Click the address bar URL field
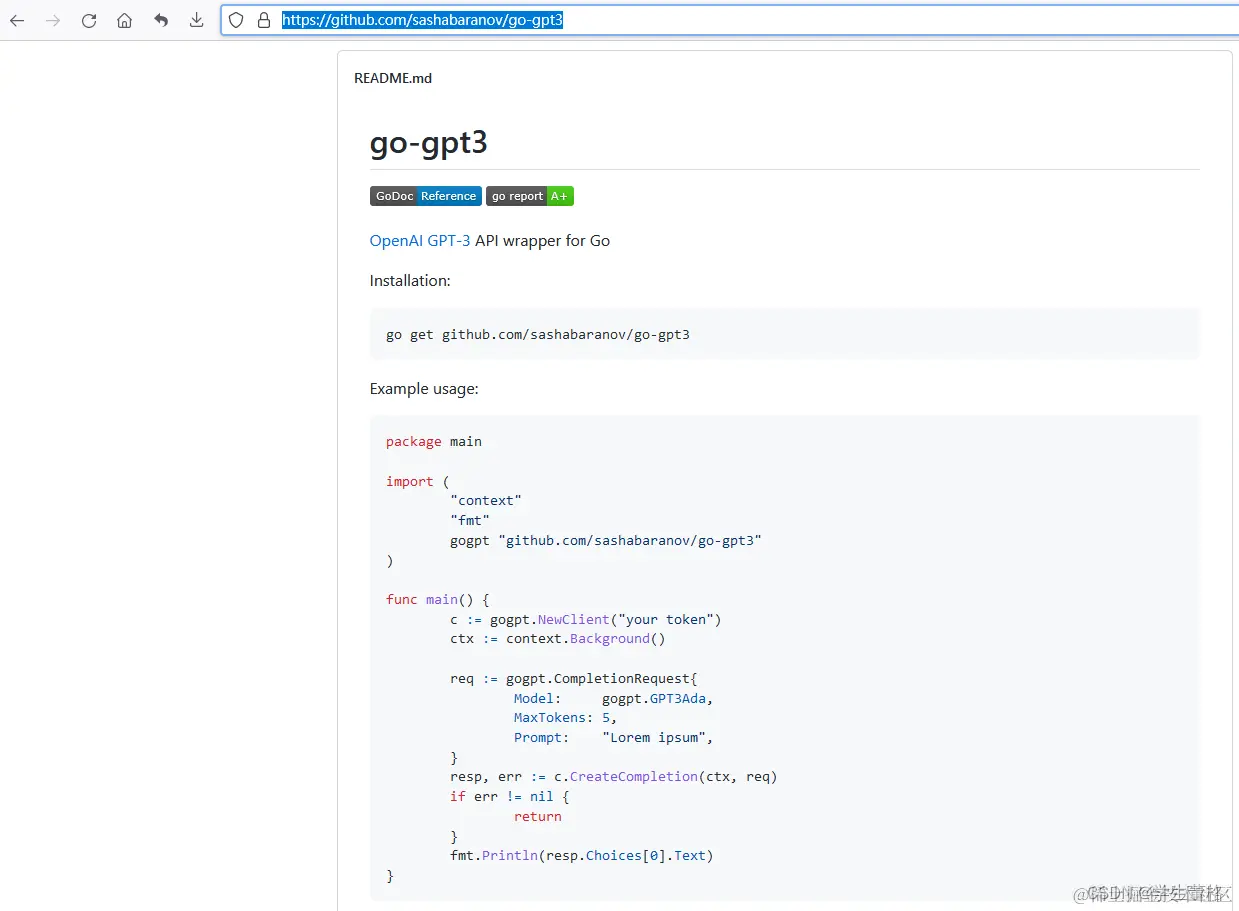This screenshot has width=1239, height=911. [x=729, y=20]
